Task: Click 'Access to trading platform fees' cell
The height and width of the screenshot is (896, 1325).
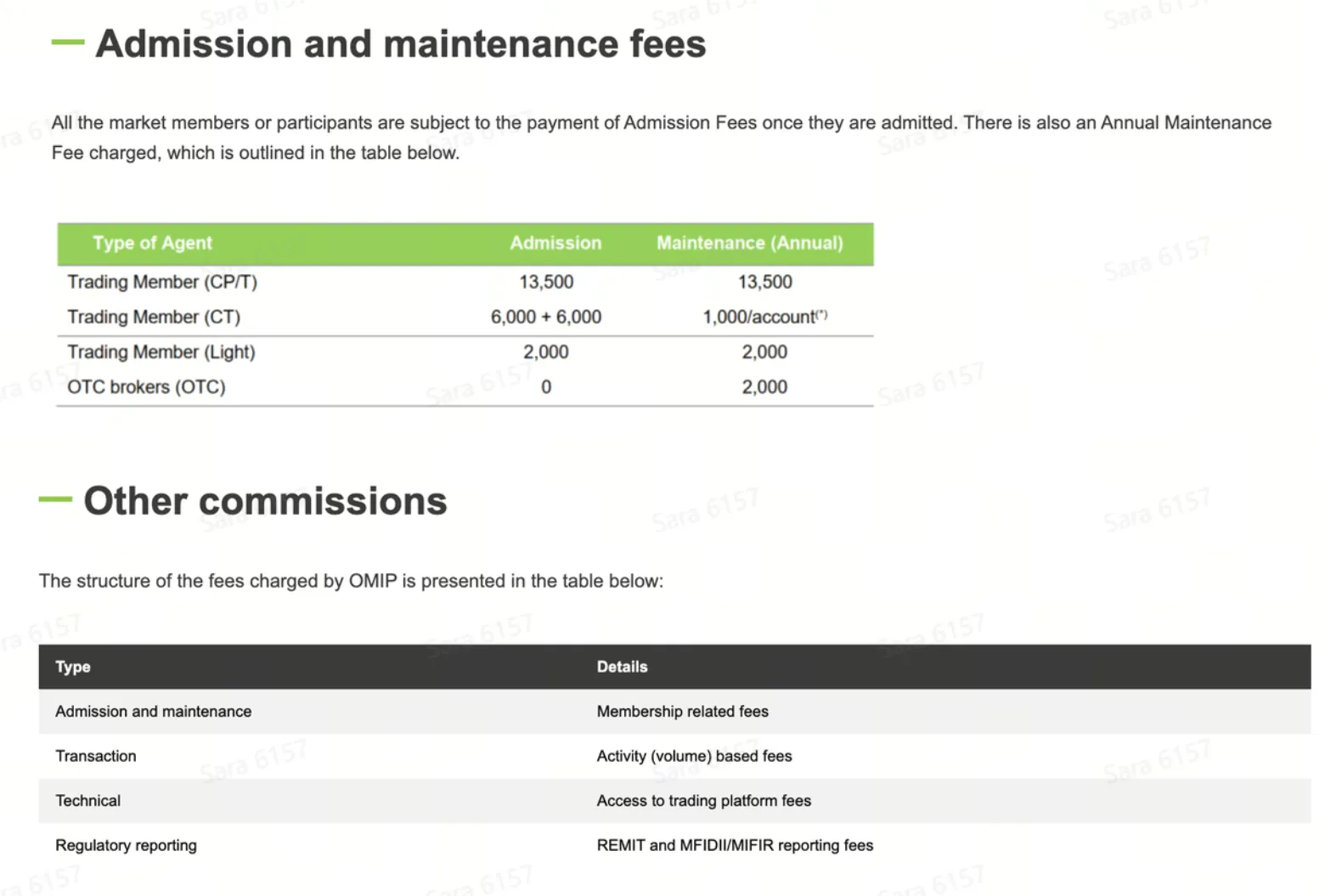Action: coord(703,801)
